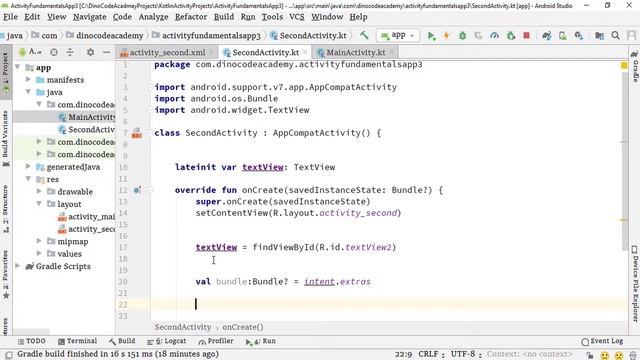Viewport: 640px width, 360px height.
Task: Open the Device File Explorer side panel
Action: (635, 284)
